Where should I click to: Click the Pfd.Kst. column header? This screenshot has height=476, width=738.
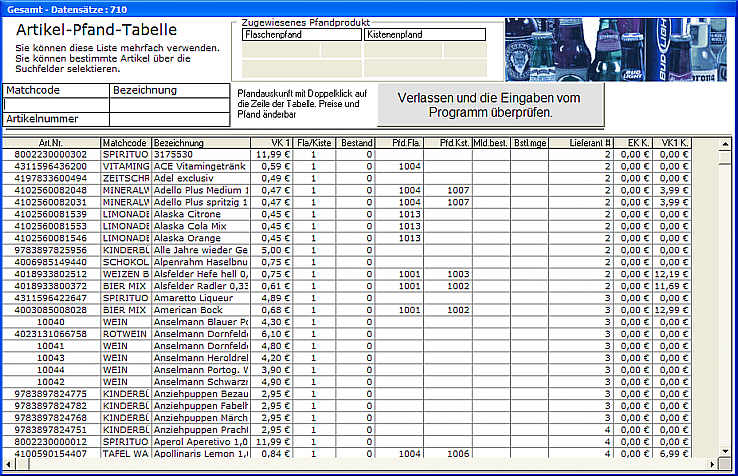coord(448,143)
